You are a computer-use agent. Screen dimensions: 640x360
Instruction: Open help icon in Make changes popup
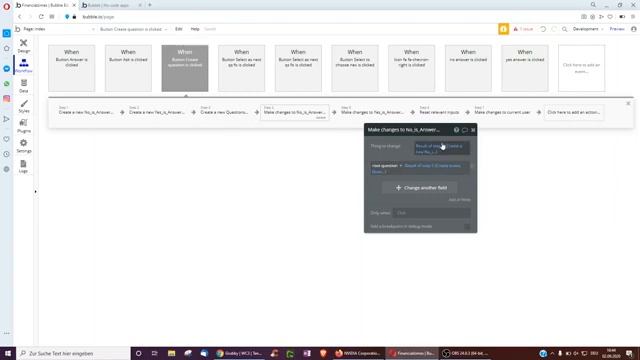(x=456, y=130)
